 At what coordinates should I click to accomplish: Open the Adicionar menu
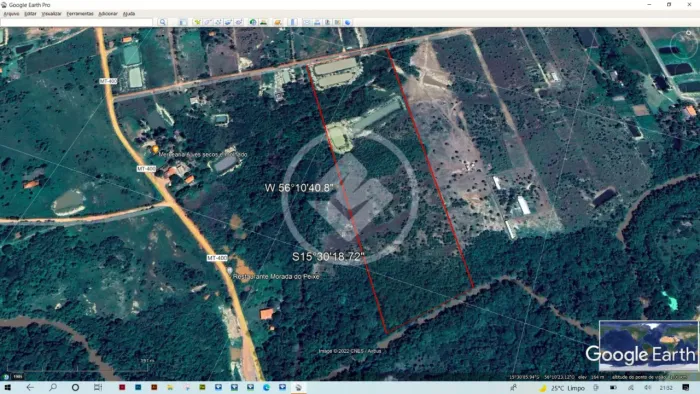(x=108, y=14)
